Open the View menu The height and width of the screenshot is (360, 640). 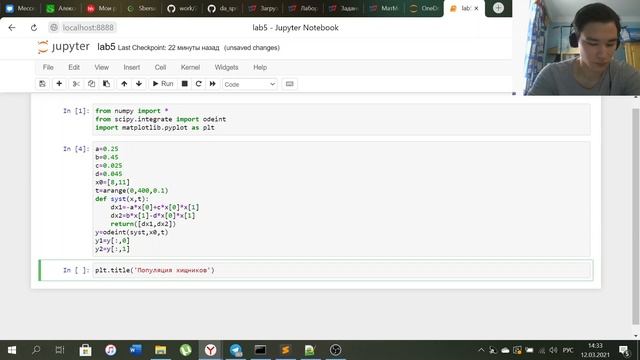pos(102,67)
